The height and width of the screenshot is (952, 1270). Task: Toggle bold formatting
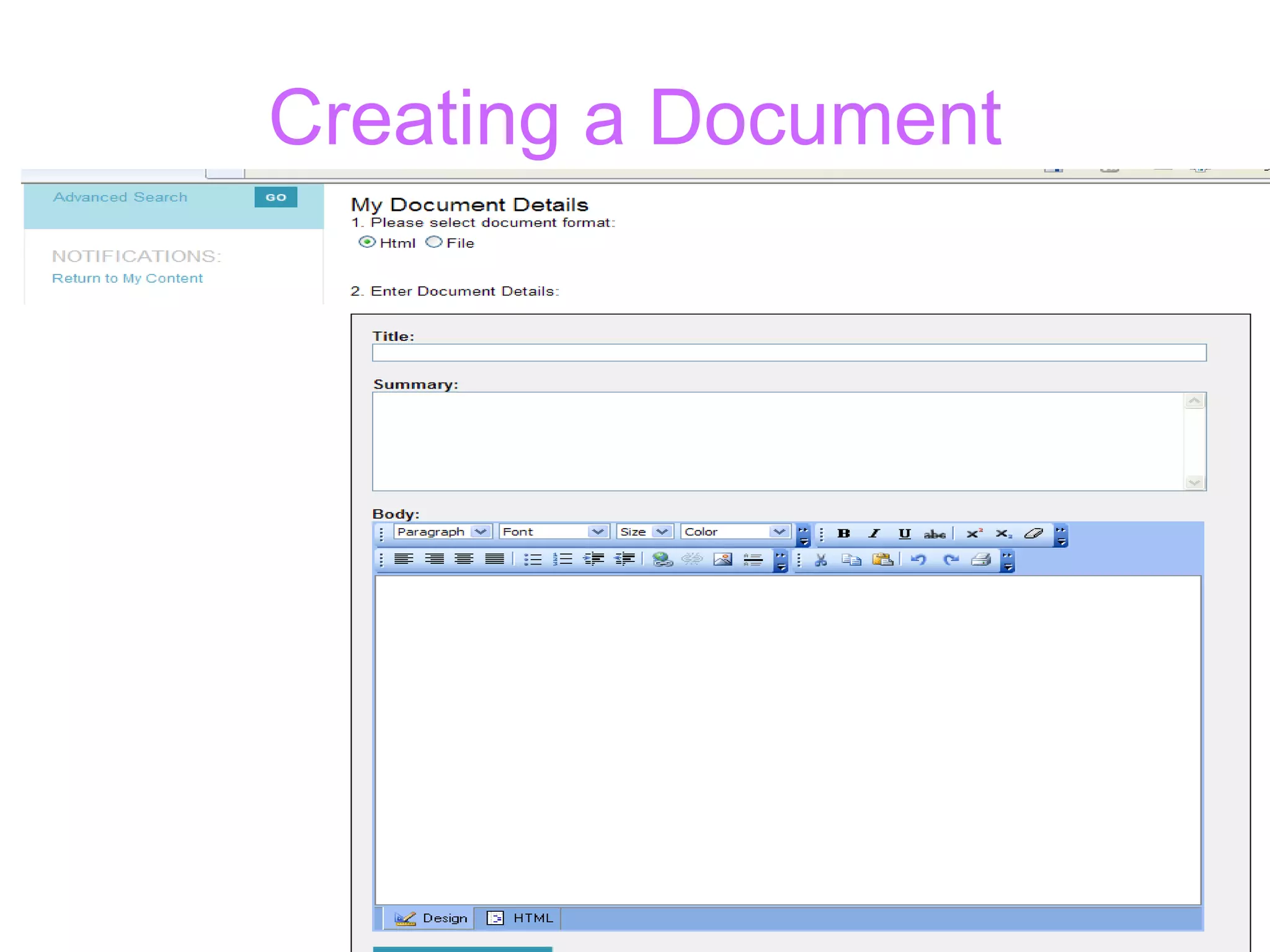843,534
